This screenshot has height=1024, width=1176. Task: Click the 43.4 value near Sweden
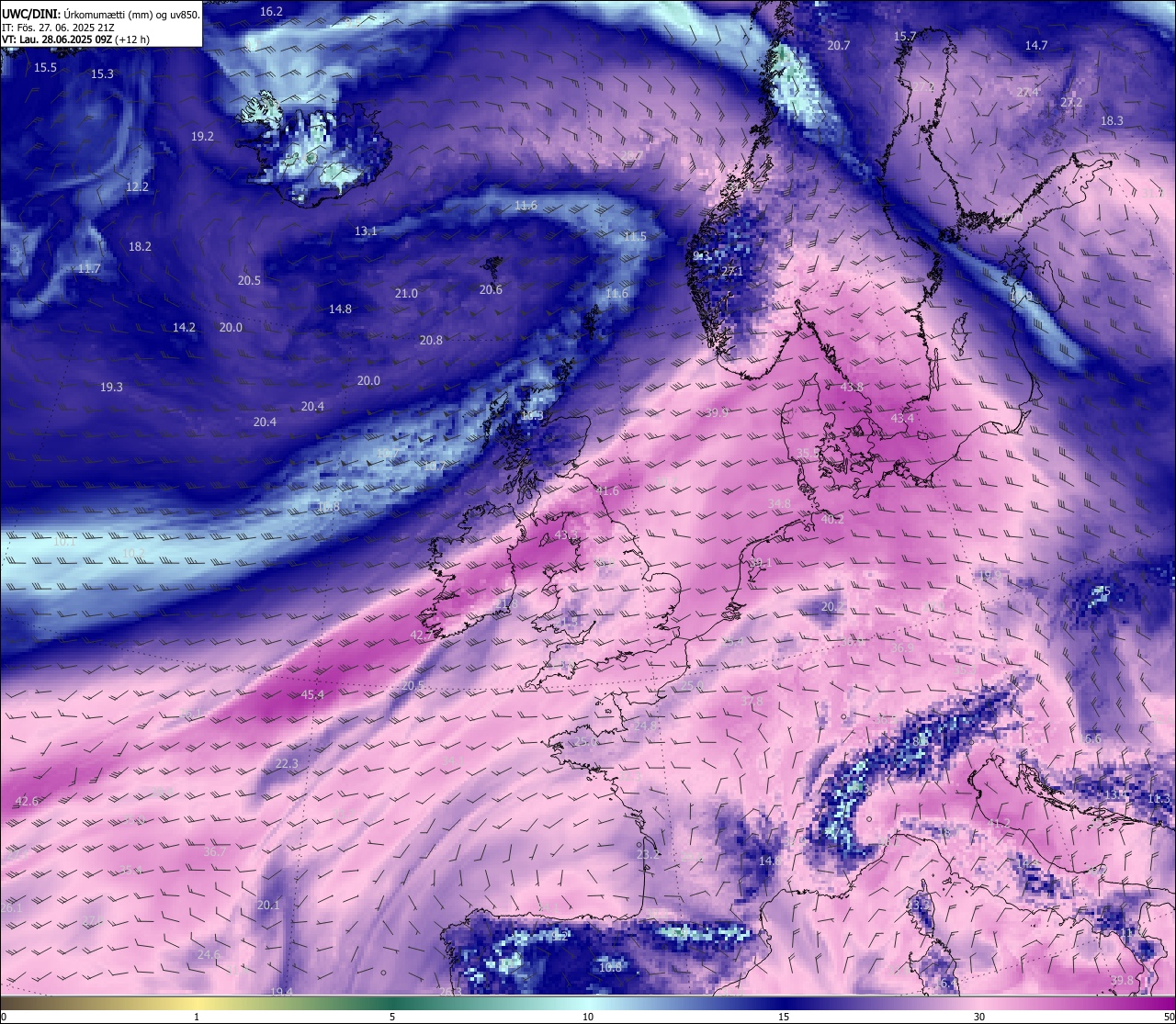pos(902,419)
